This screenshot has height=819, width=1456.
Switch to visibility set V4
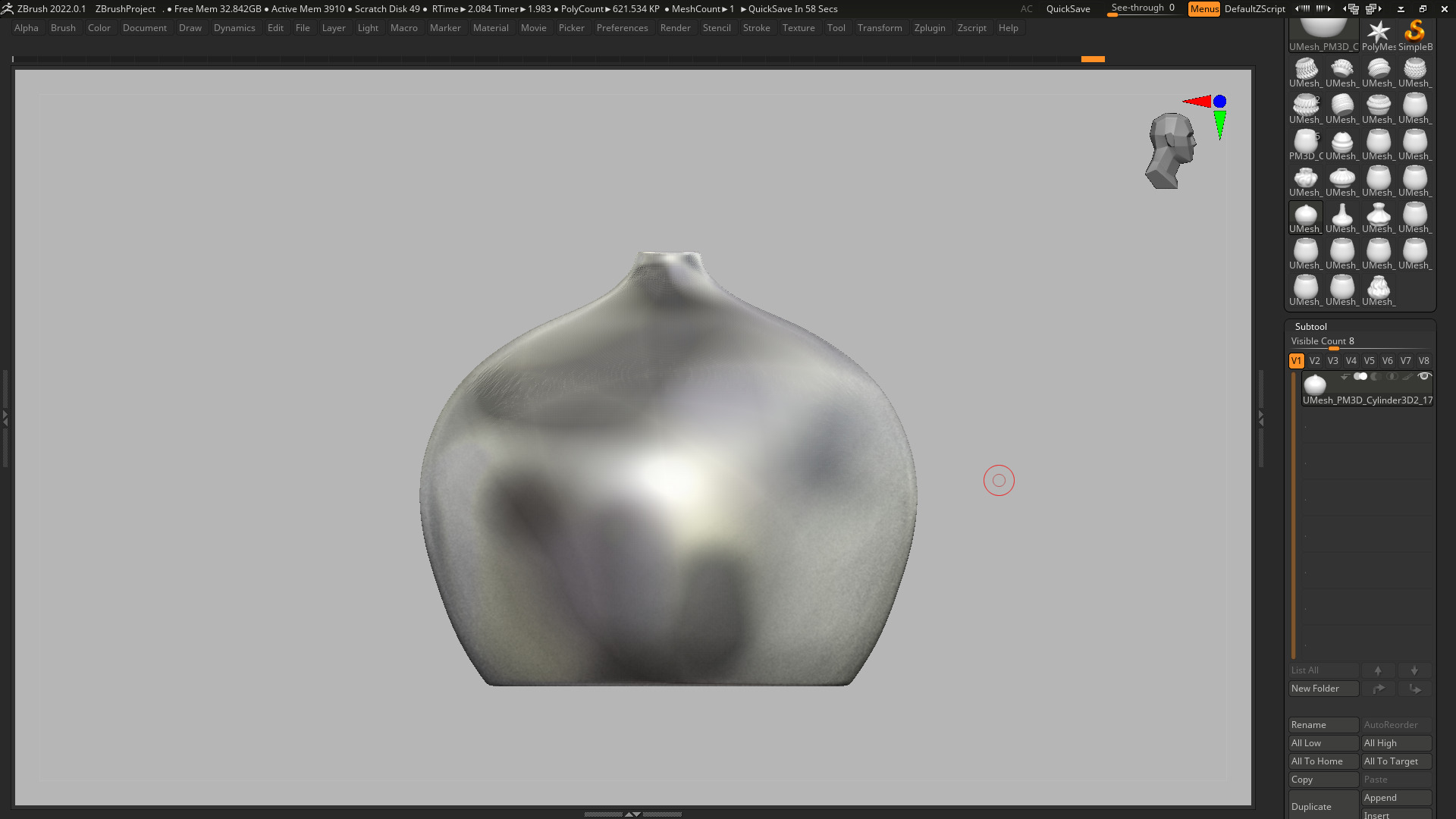click(x=1351, y=361)
